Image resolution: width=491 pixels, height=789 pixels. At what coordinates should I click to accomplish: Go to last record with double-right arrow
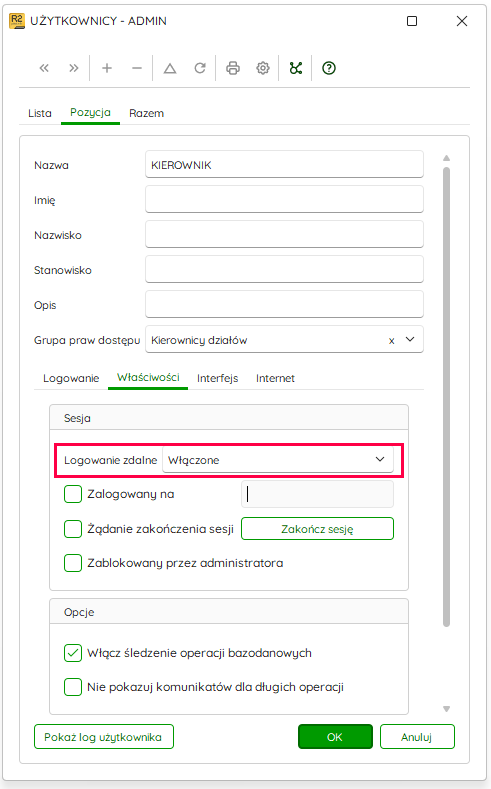73,68
